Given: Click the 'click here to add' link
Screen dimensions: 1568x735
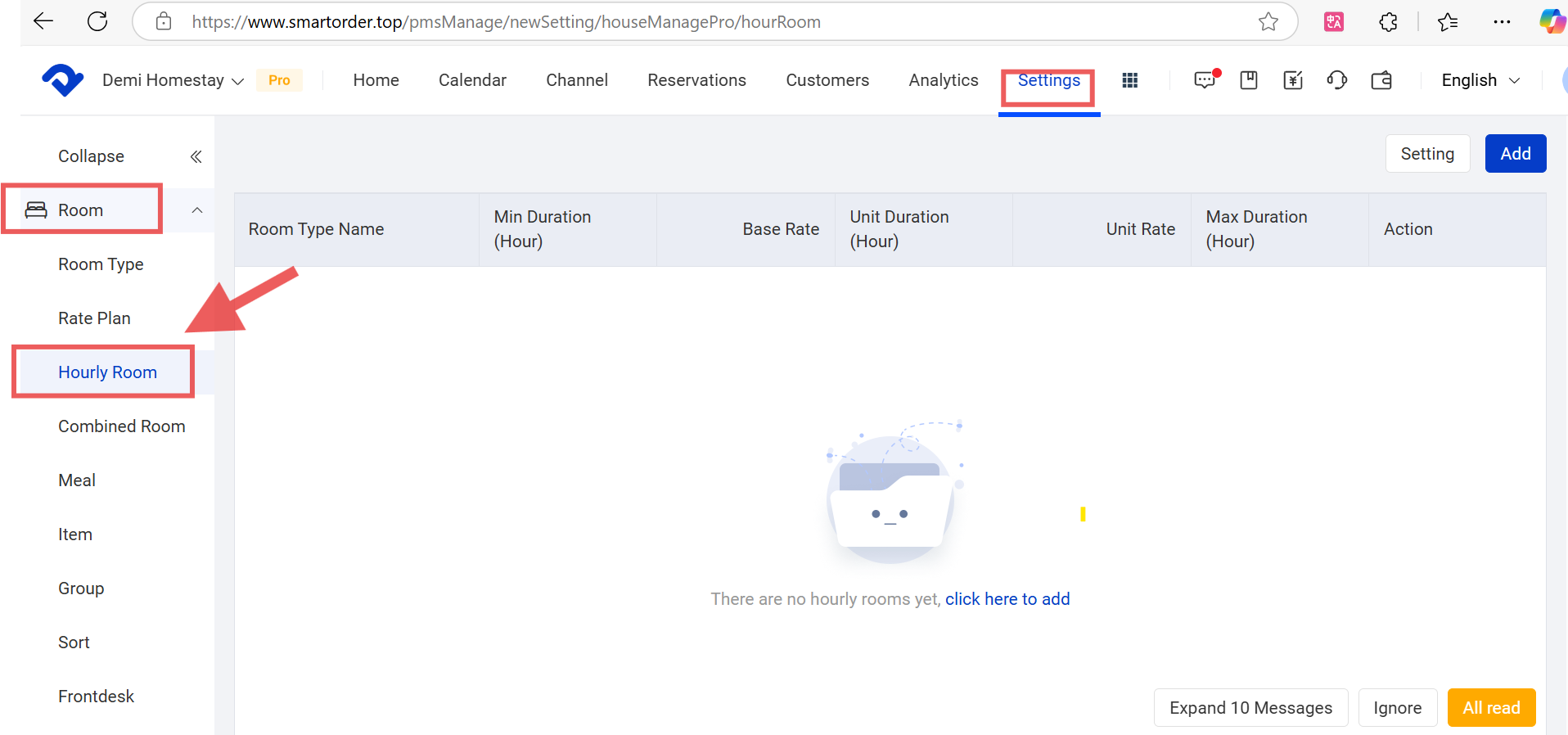Looking at the screenshot, I should point(1007,599).
